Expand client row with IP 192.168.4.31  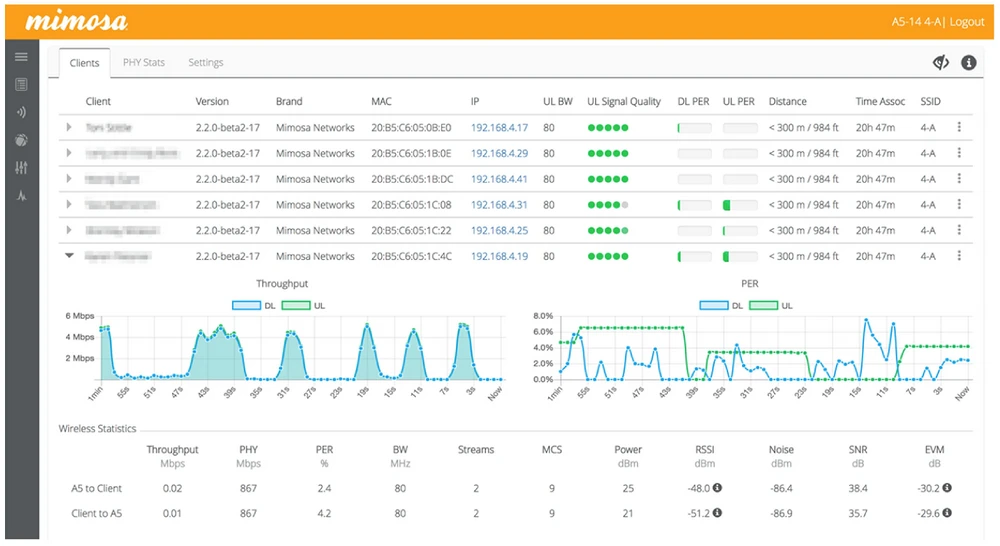(x=69, y=205)
